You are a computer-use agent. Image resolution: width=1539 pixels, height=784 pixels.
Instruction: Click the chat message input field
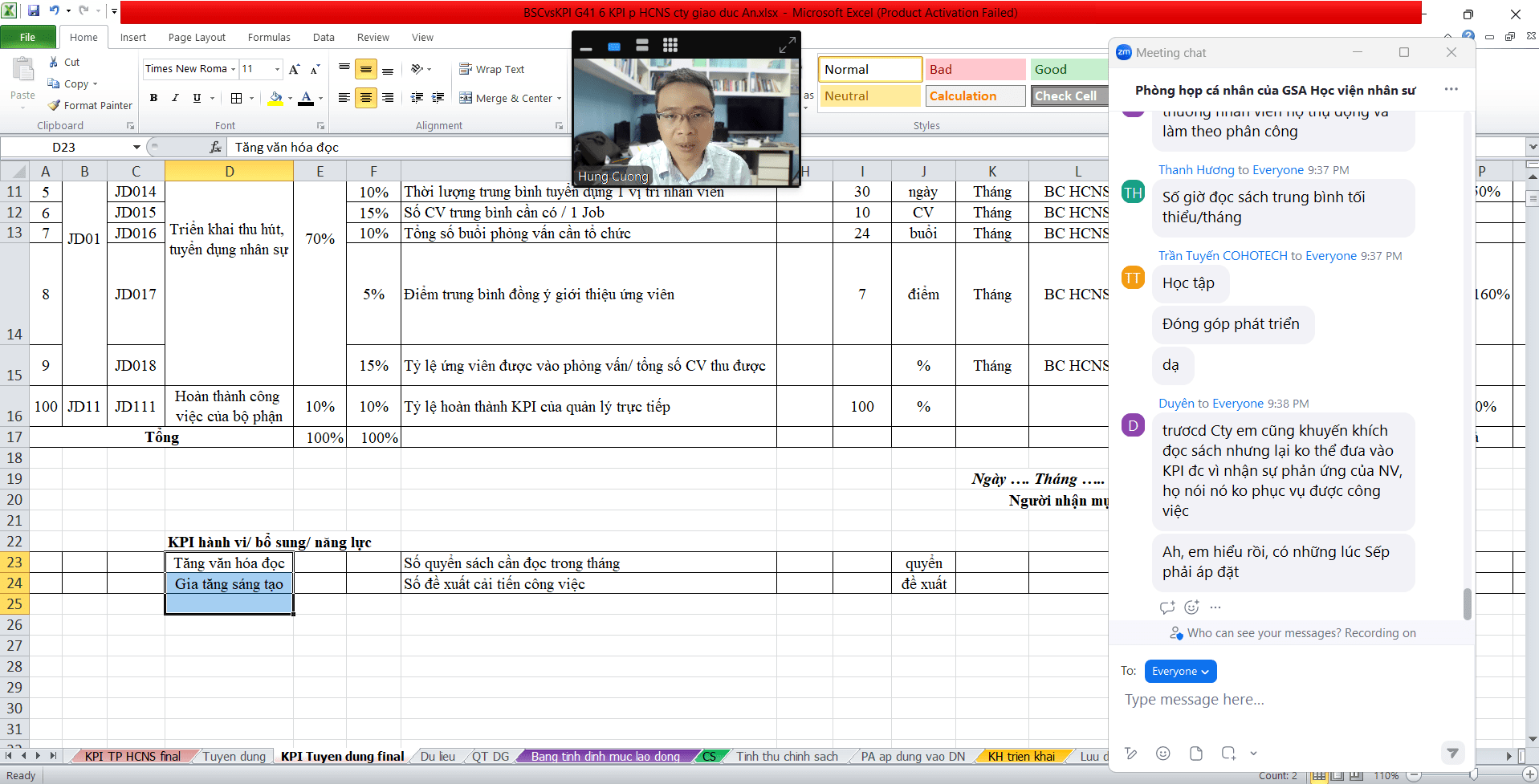(x=1291, y=700)
